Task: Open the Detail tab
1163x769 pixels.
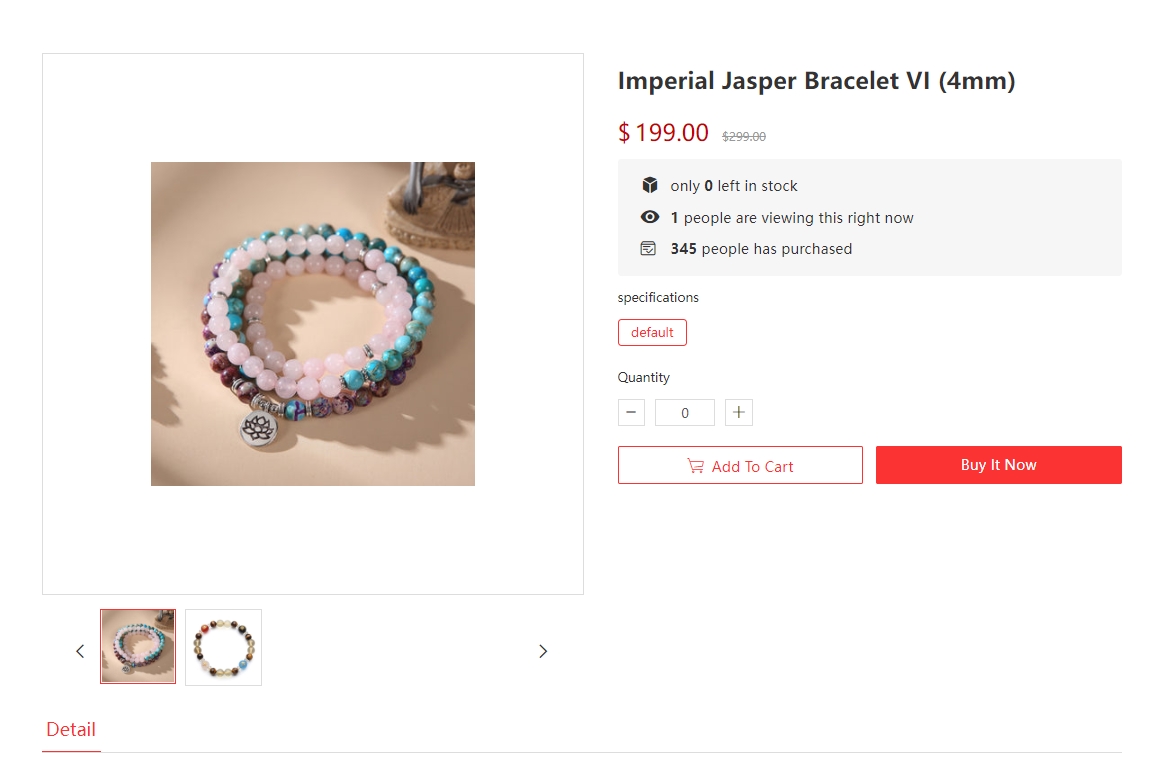Action: pos(71,730)
